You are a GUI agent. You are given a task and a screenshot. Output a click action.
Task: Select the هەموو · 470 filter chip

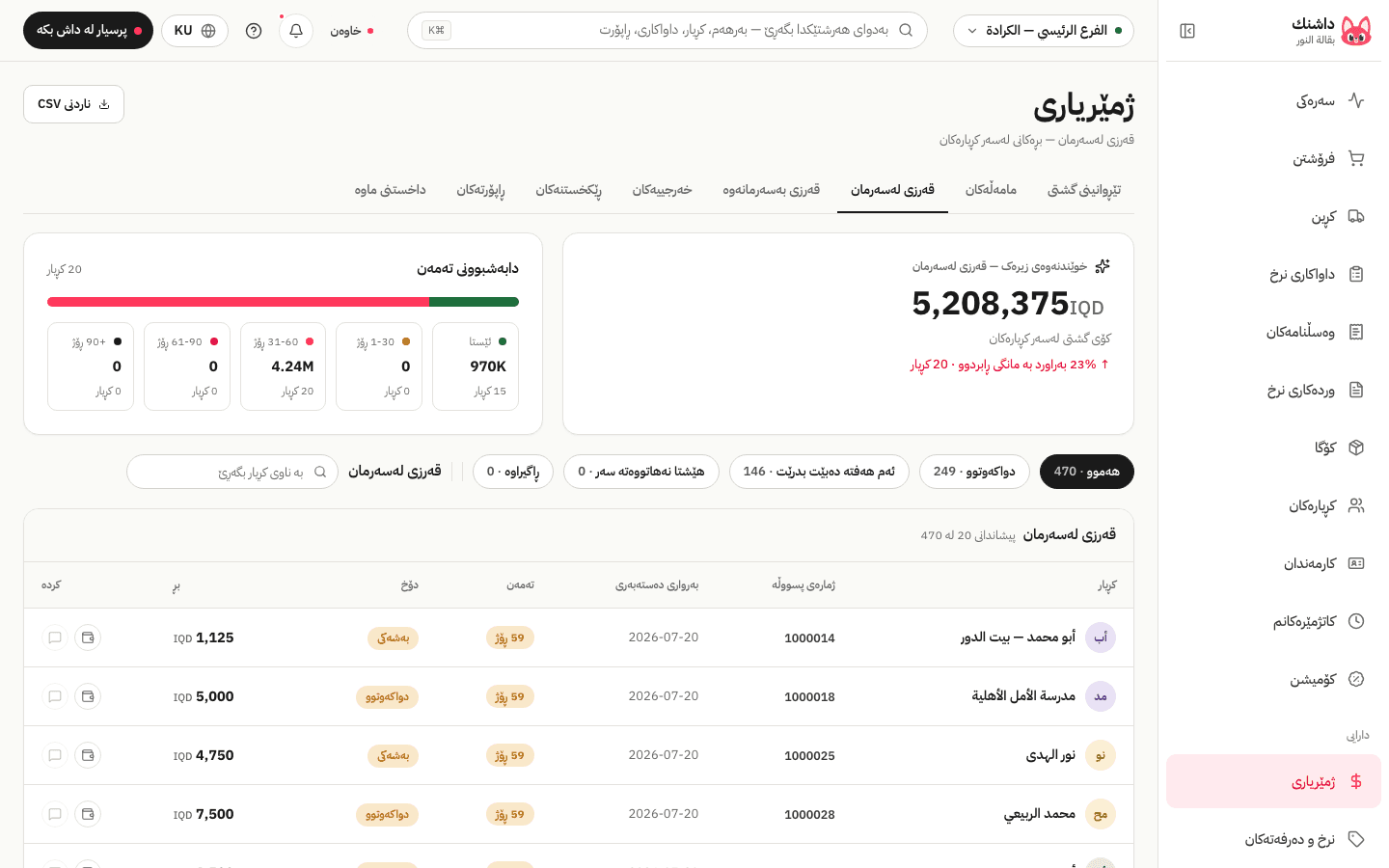click(x=1087, y=472)
